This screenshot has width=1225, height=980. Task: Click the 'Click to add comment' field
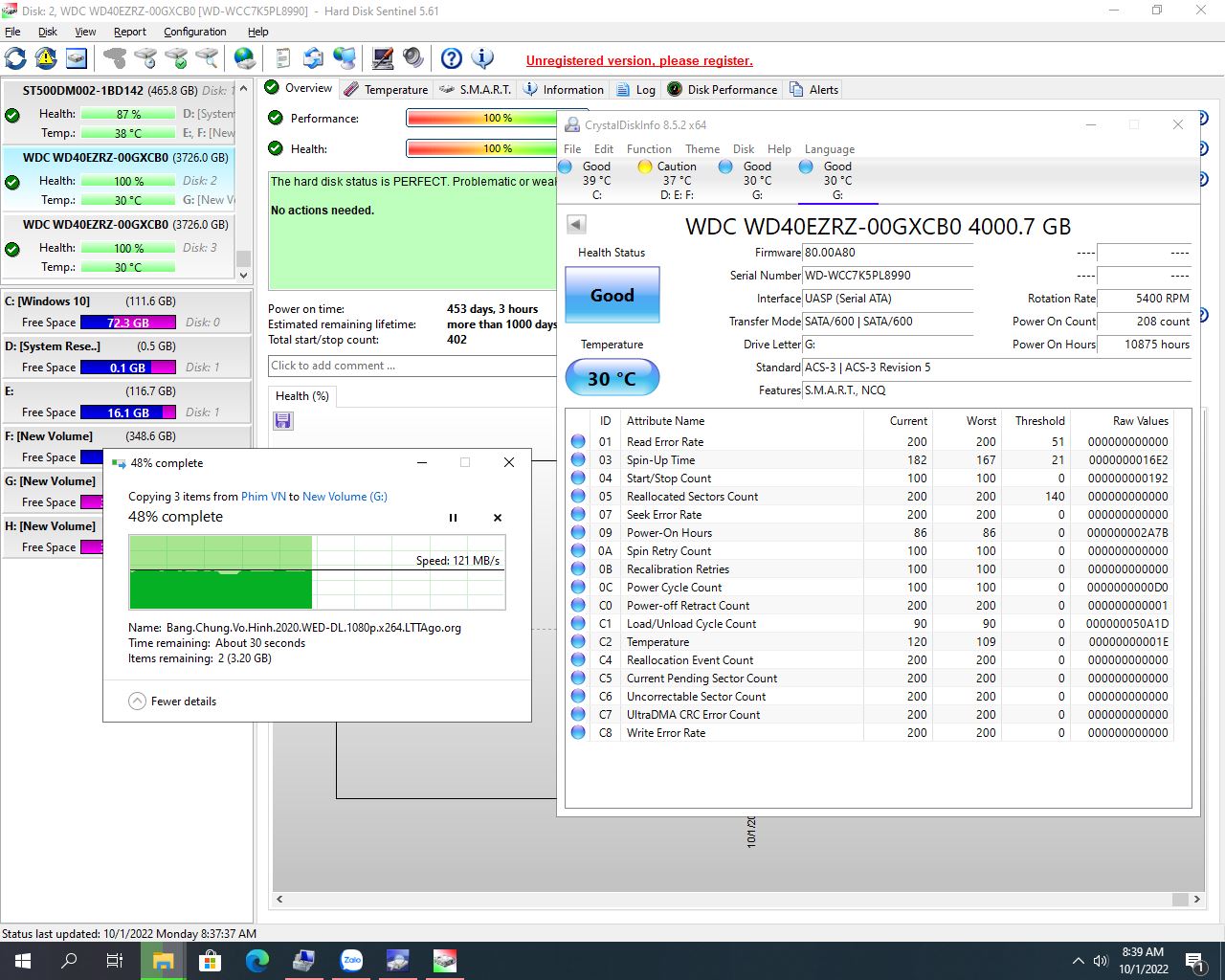click(x=413, y=366)
